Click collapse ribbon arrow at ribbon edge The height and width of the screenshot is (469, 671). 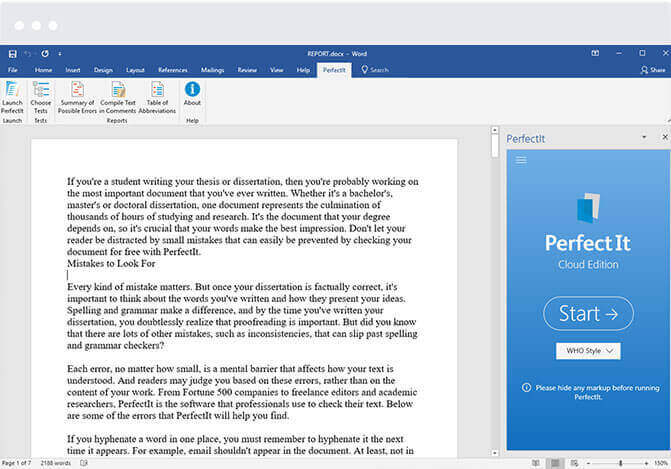pos(668,121)
